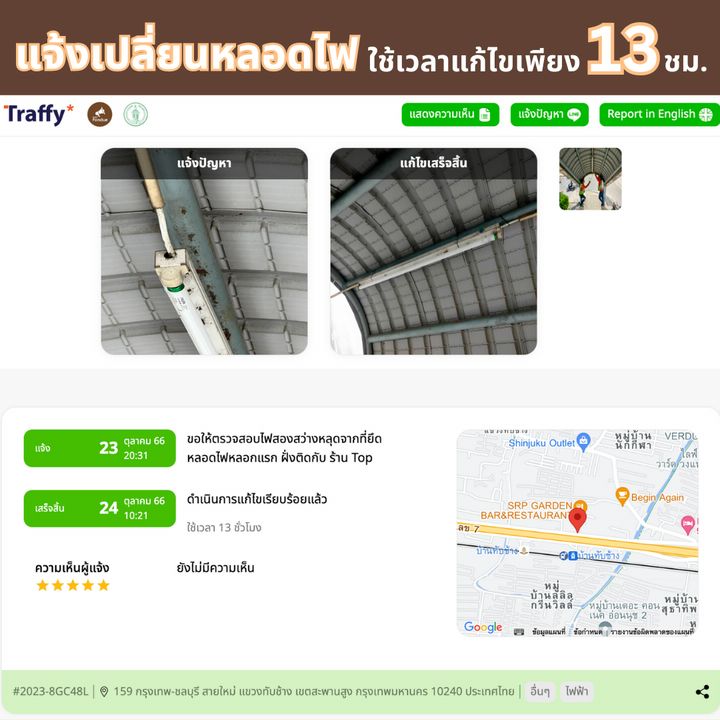Click the red map marker pin

[x=577, y=520]
